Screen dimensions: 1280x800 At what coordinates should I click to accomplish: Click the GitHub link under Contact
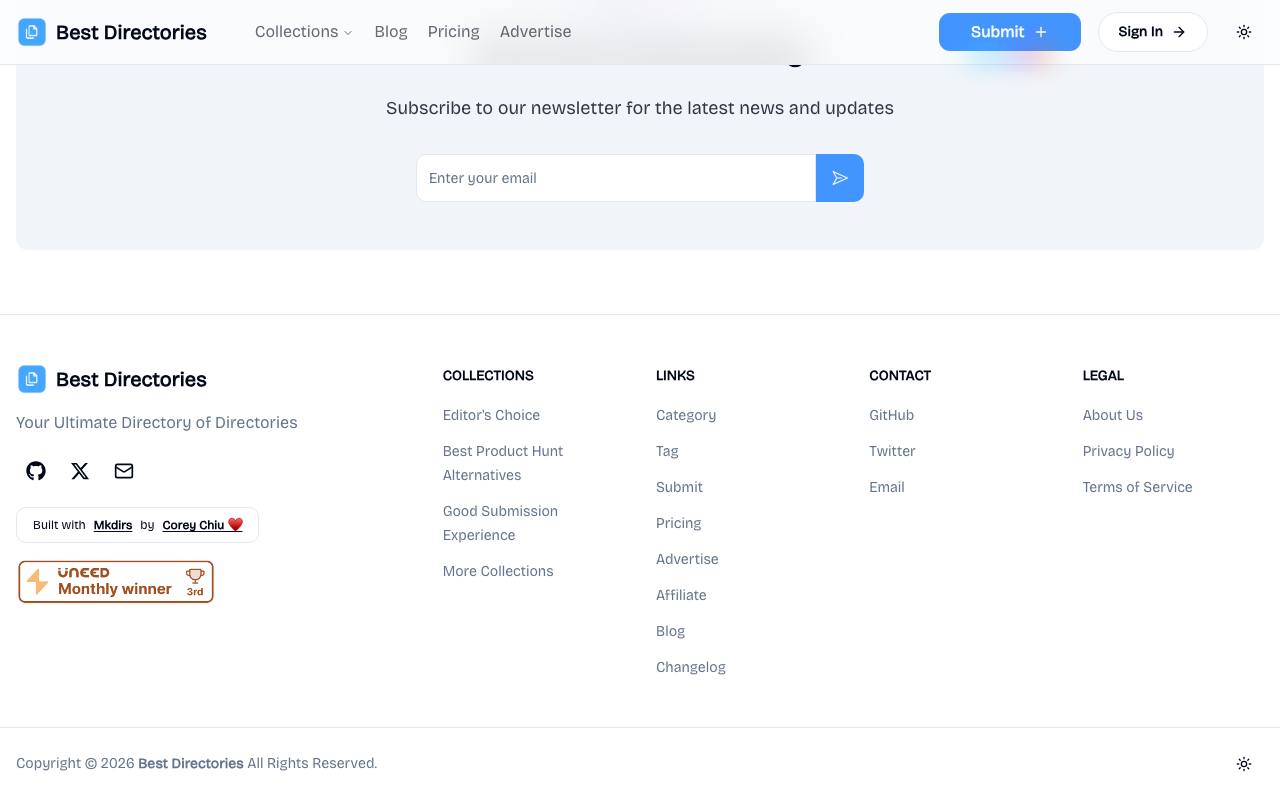coord(891,415)
